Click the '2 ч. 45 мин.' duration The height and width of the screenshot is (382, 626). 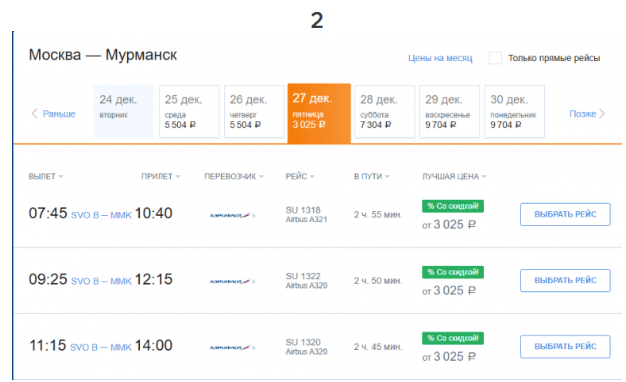click(378, 347)
